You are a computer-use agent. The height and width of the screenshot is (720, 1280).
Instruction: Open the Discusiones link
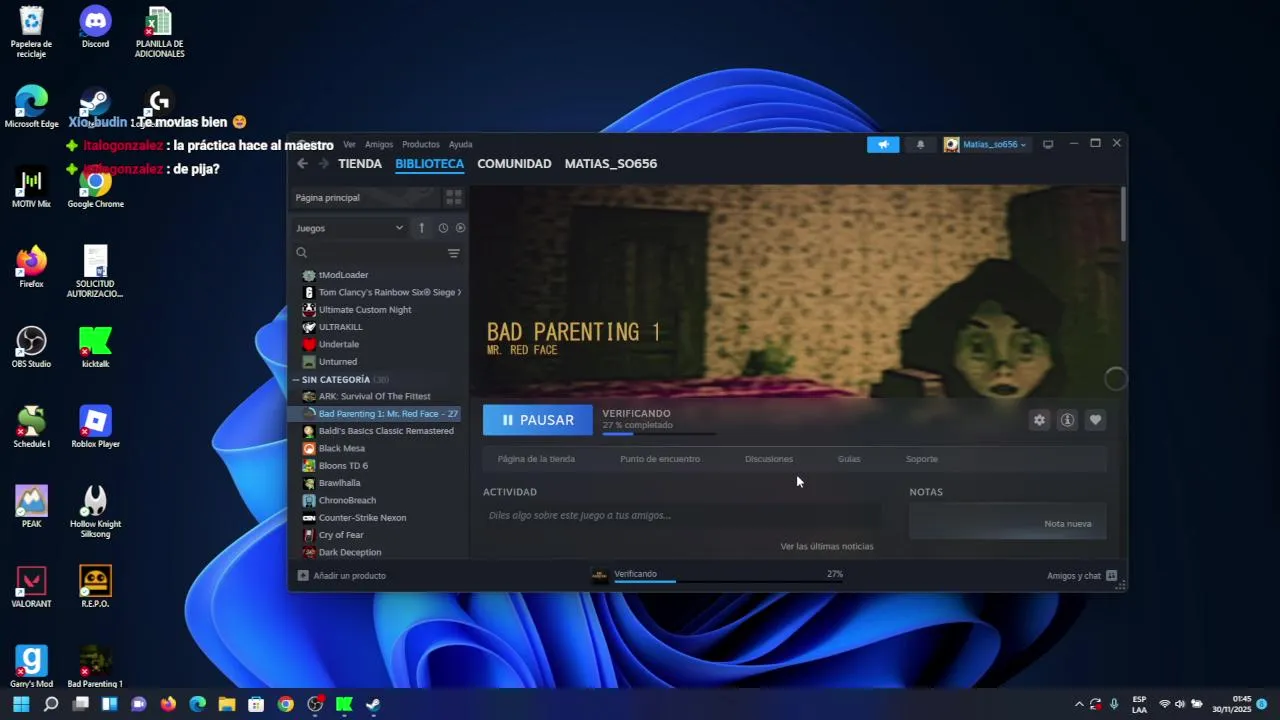769,459
